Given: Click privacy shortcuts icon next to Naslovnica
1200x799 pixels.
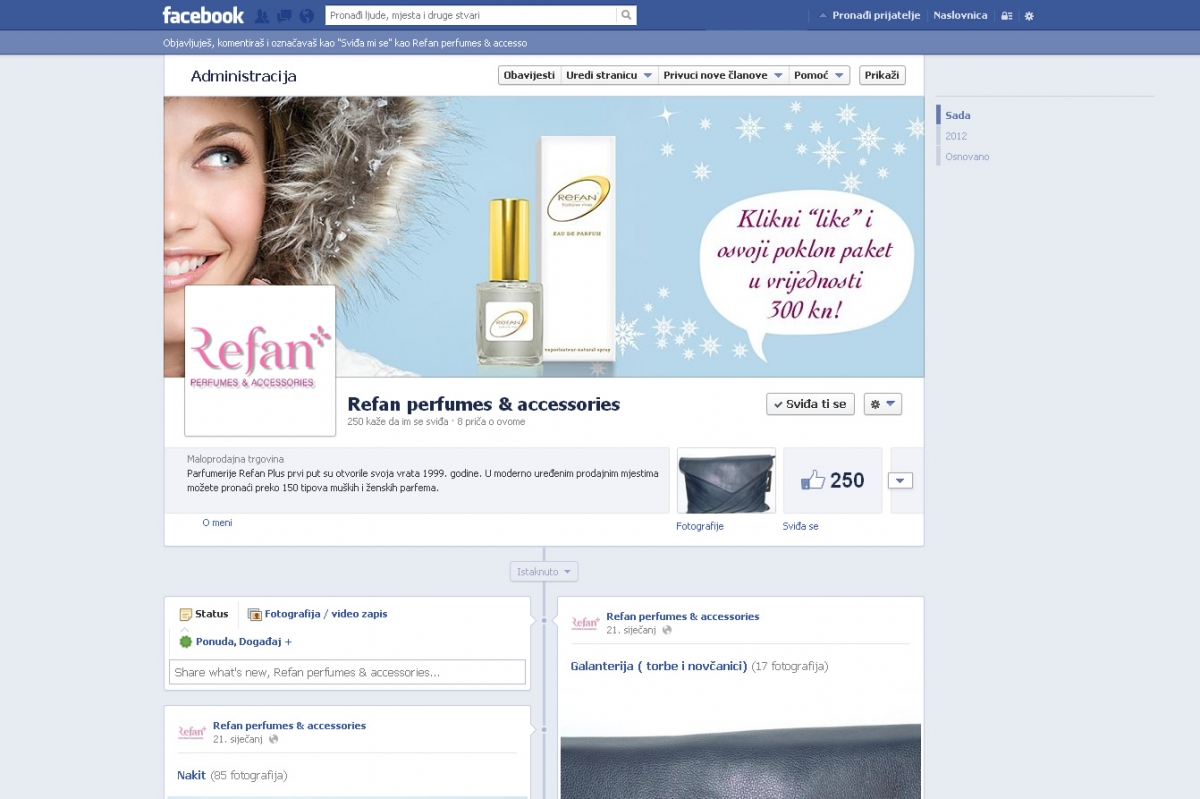Looking at the screenshot, I should 1006,16.
